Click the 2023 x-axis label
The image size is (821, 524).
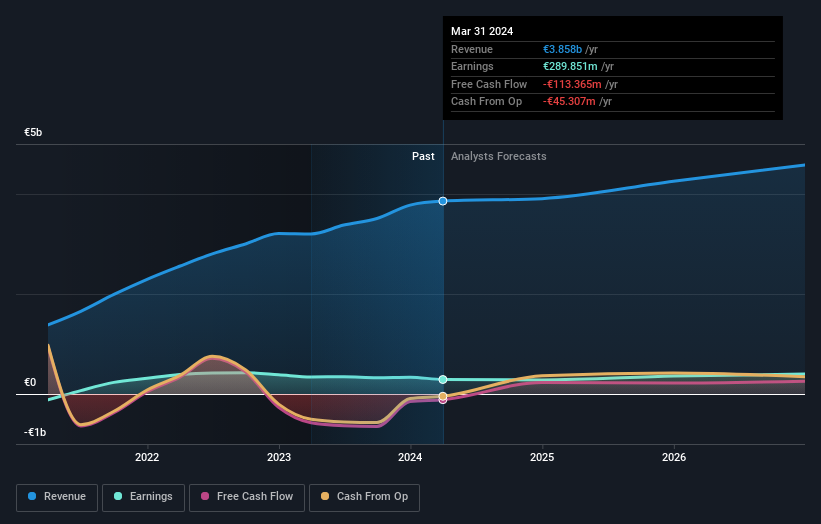point(279,457)
